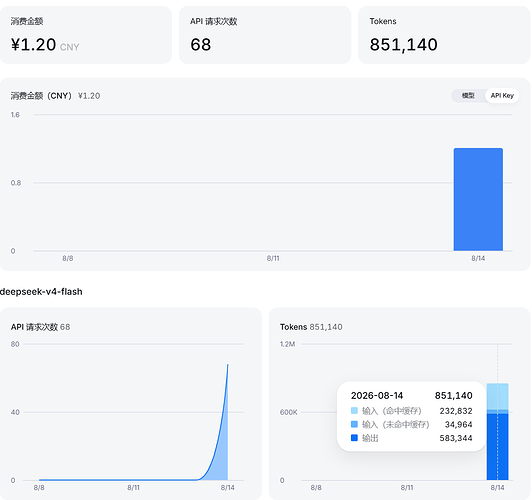
Task: Click the Tokens 851,140 chart title
Action: click(x=311, y=327)
